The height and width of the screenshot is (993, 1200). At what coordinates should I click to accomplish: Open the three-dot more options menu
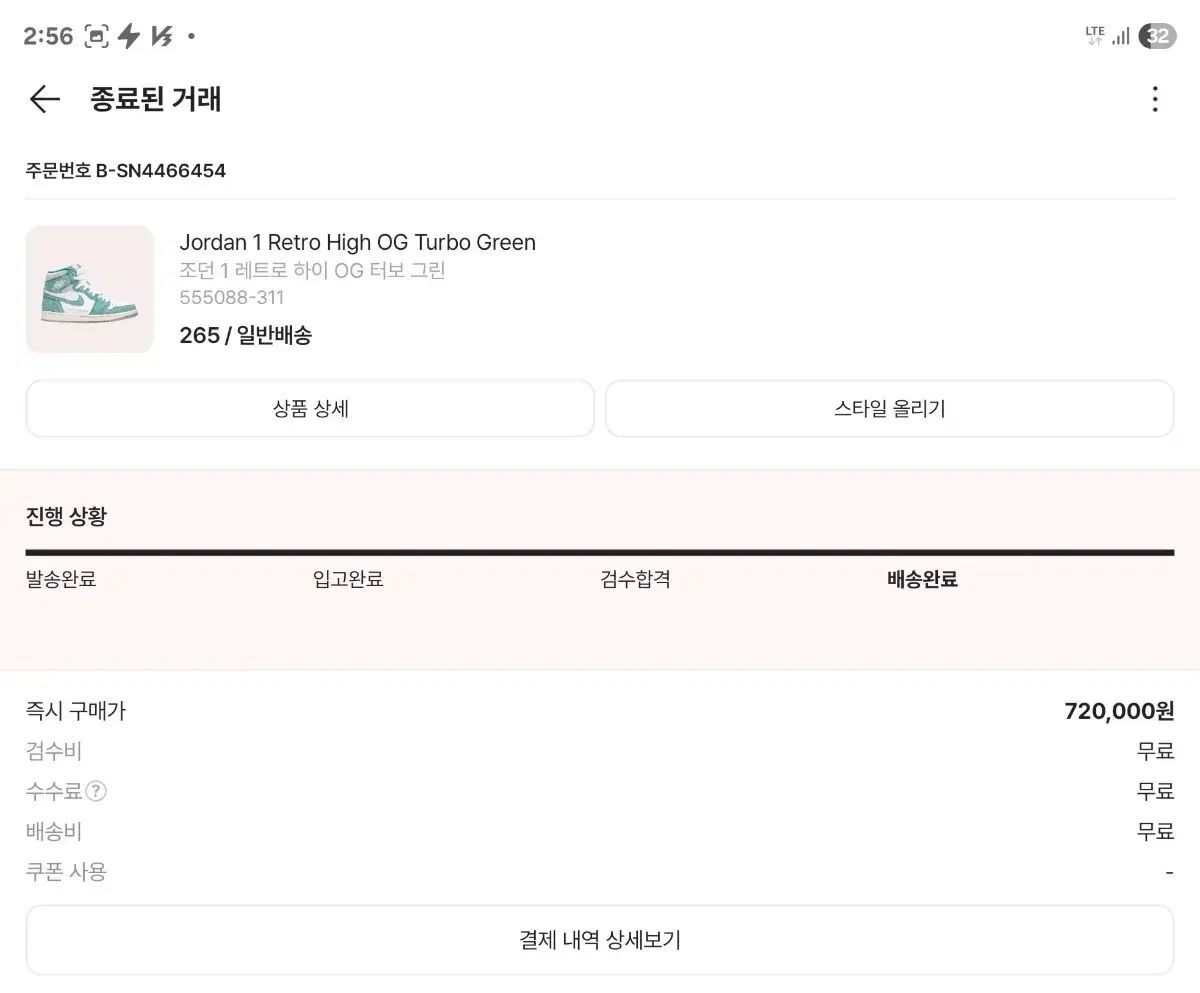point(1155,99)
